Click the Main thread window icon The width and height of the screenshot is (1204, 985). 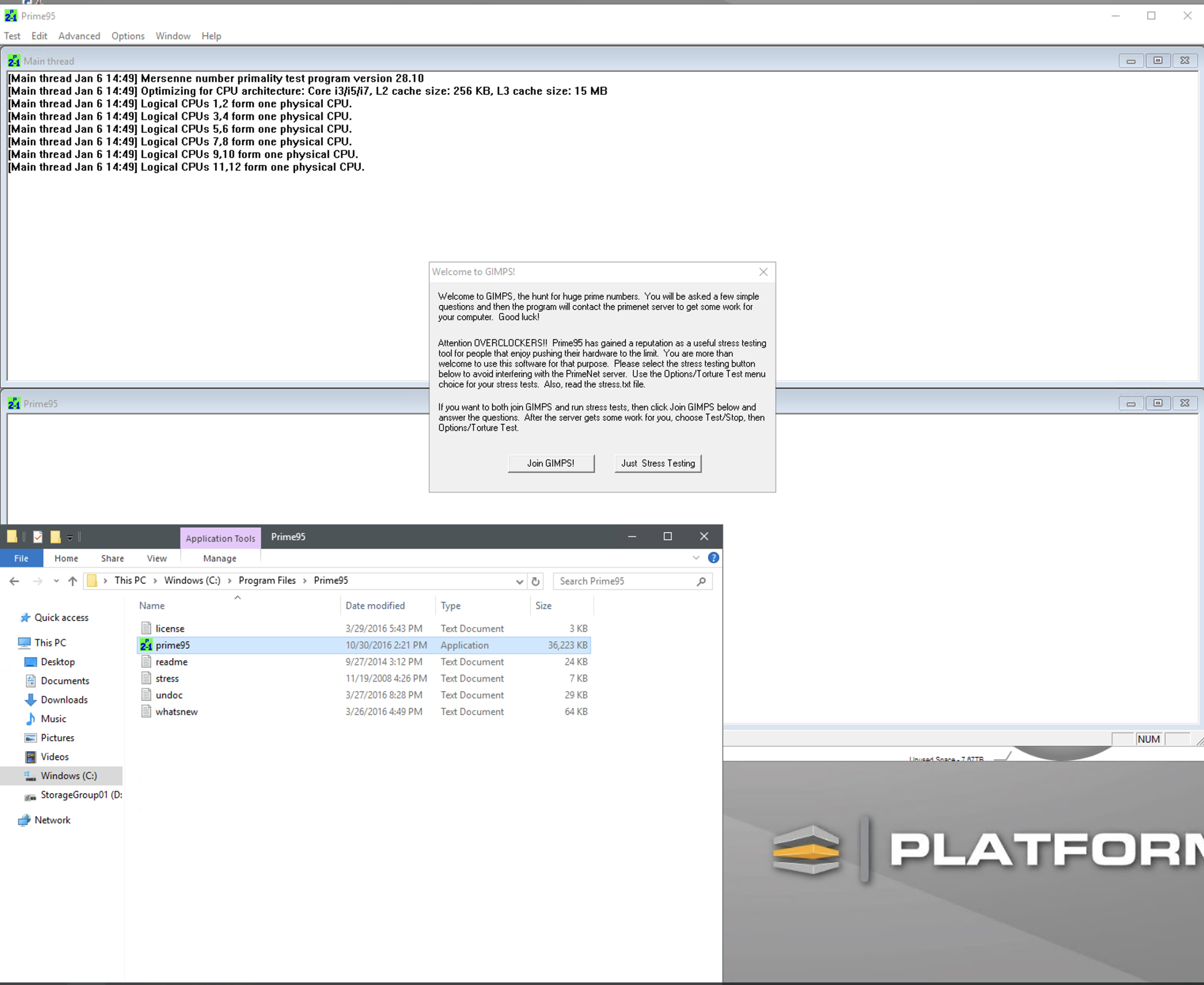(14, 61)
